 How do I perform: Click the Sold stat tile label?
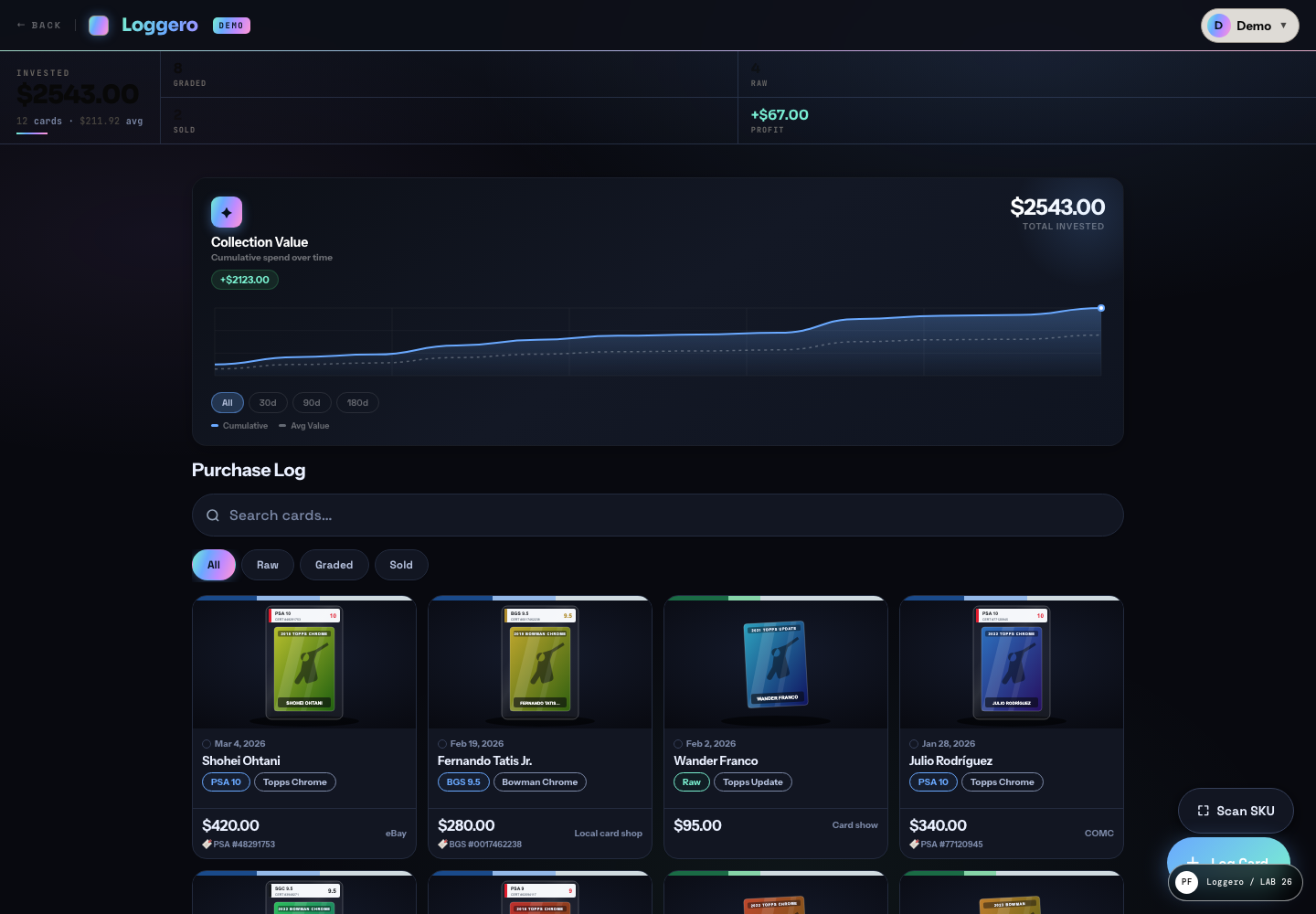(x=185, y=130)
